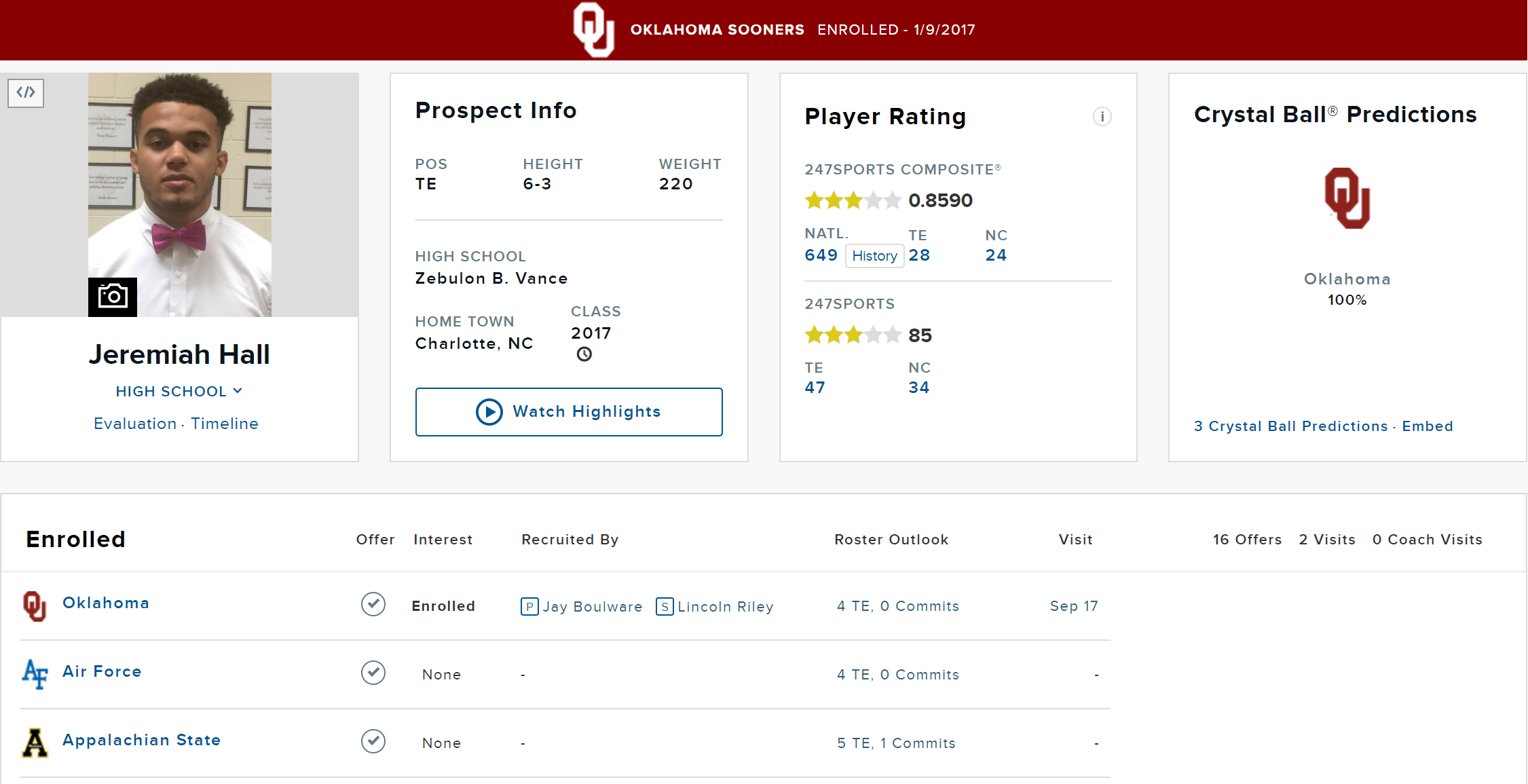Click the Appalachian State offer checkmark
Viewport: 1528px width, 784px height.
point(373,741)
